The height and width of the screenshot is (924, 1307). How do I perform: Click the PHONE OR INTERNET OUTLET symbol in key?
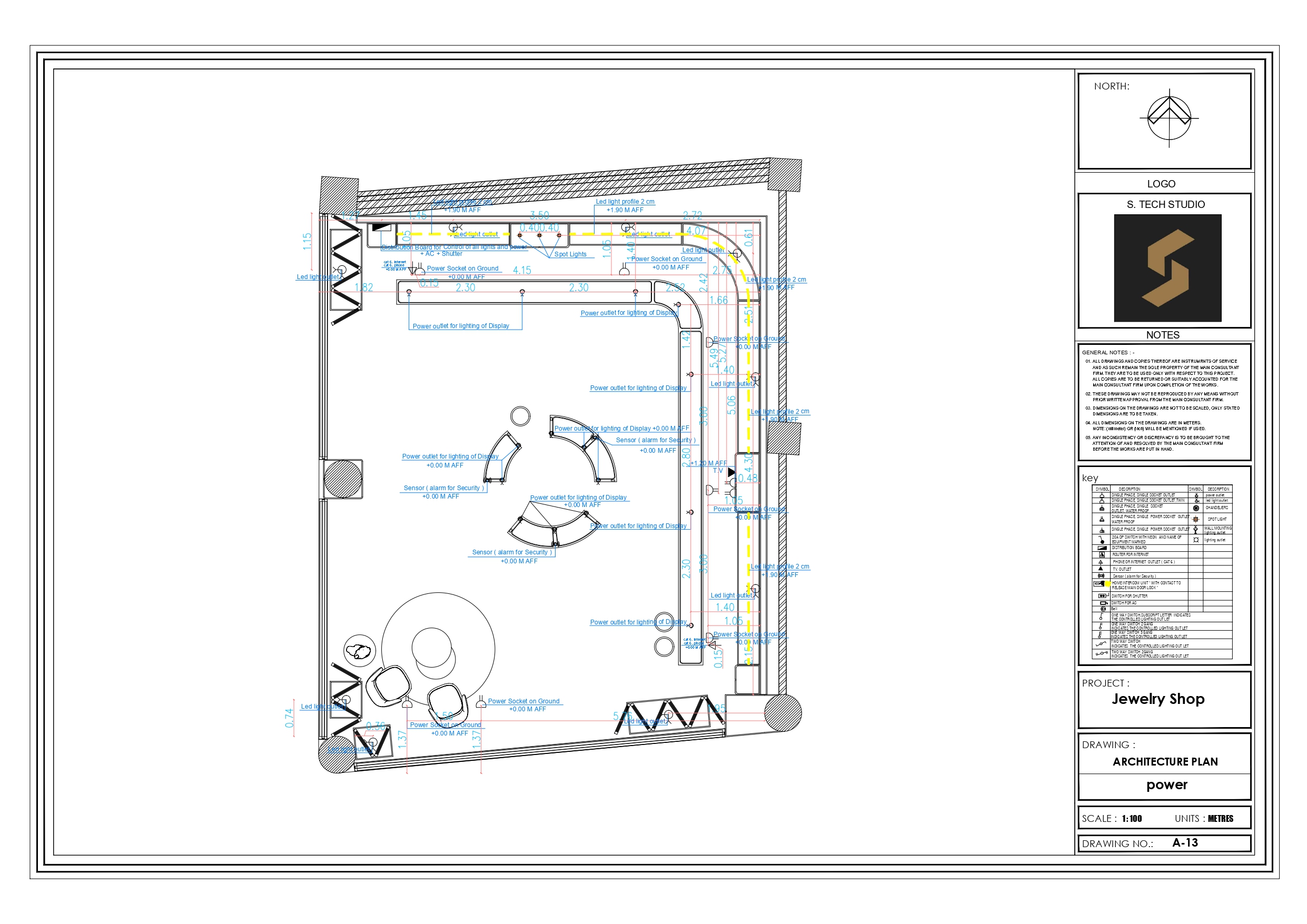[1101, 562]
